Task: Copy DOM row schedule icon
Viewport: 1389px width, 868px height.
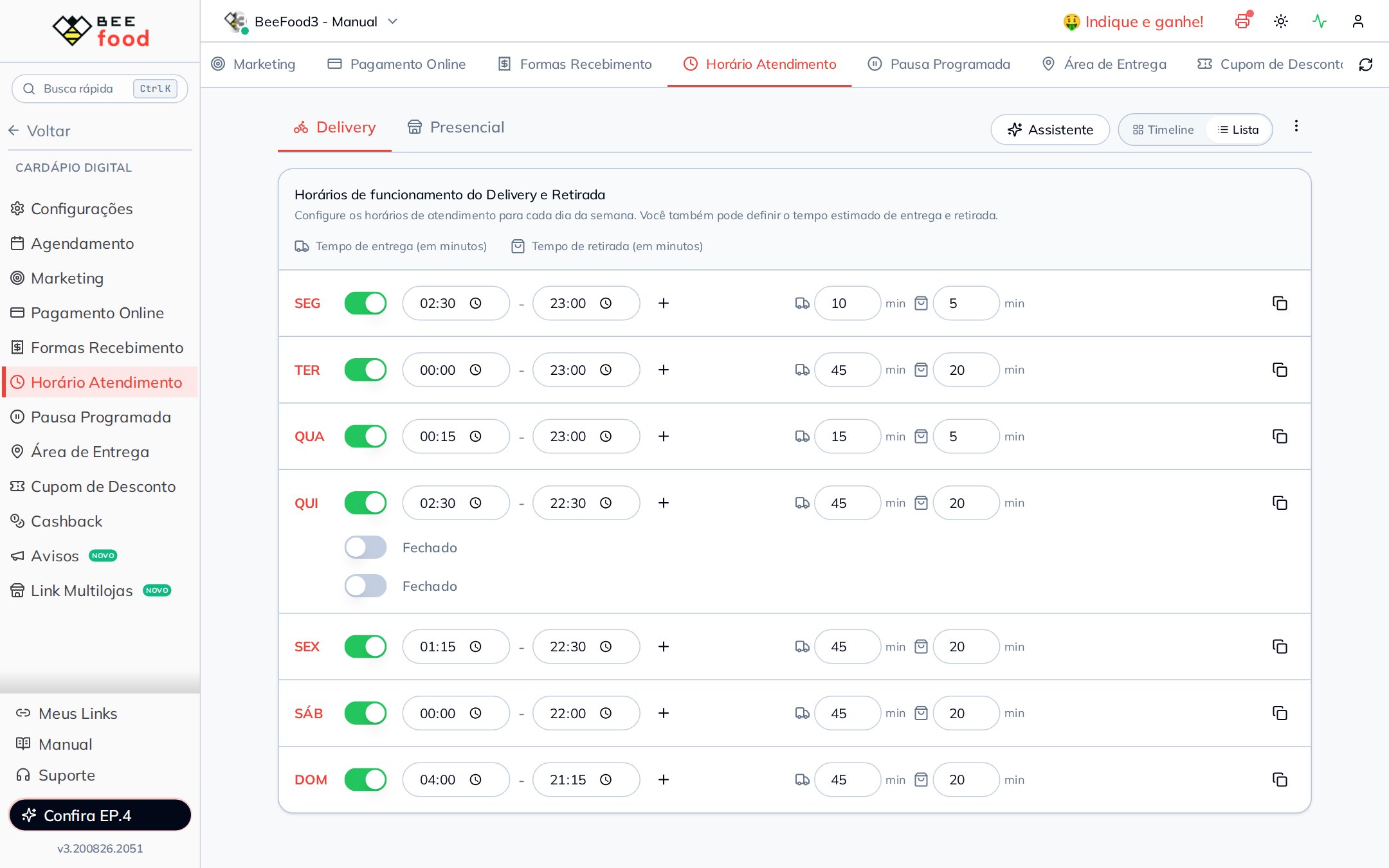Action: pos(1280,780)
